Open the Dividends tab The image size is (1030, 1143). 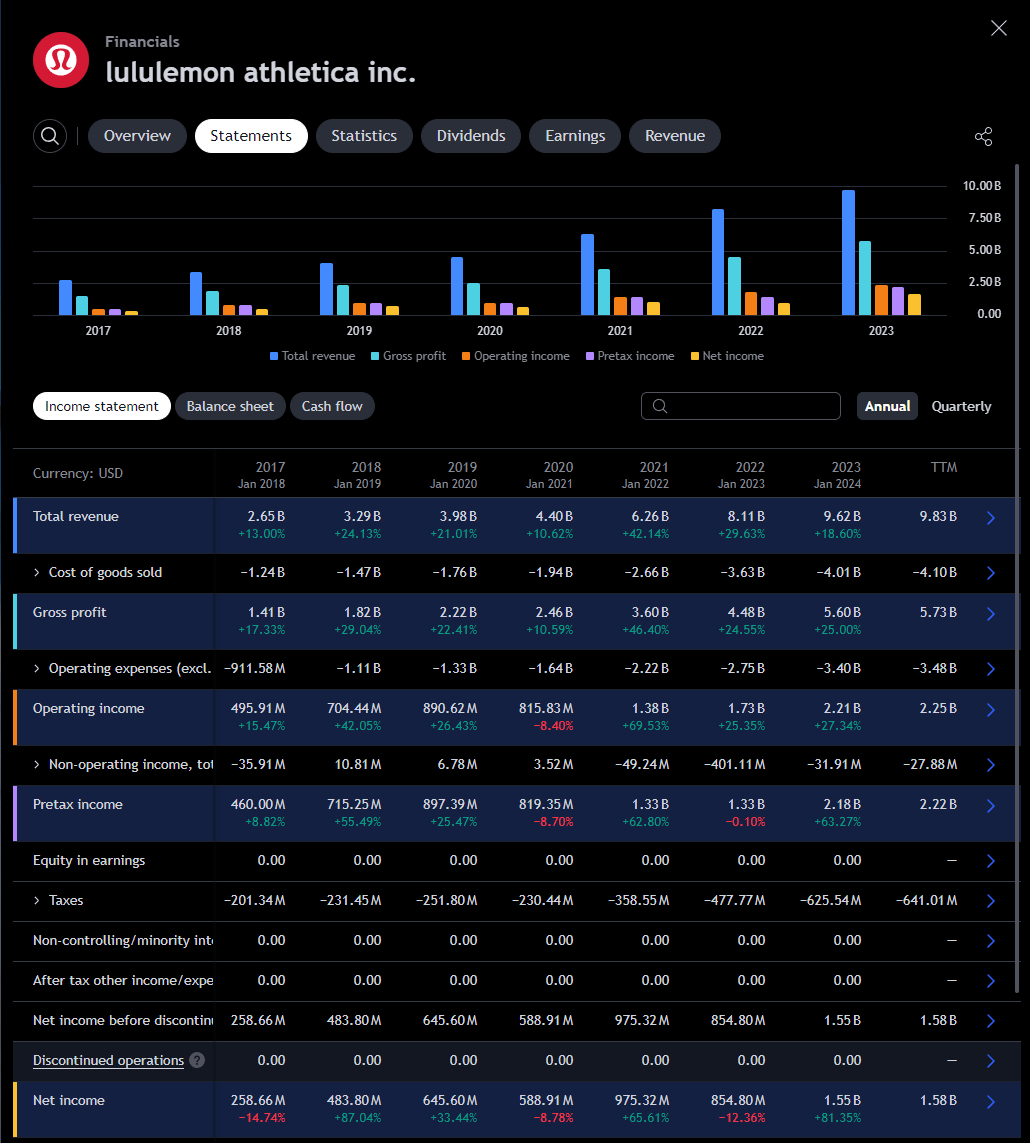[x=471, y=136]
